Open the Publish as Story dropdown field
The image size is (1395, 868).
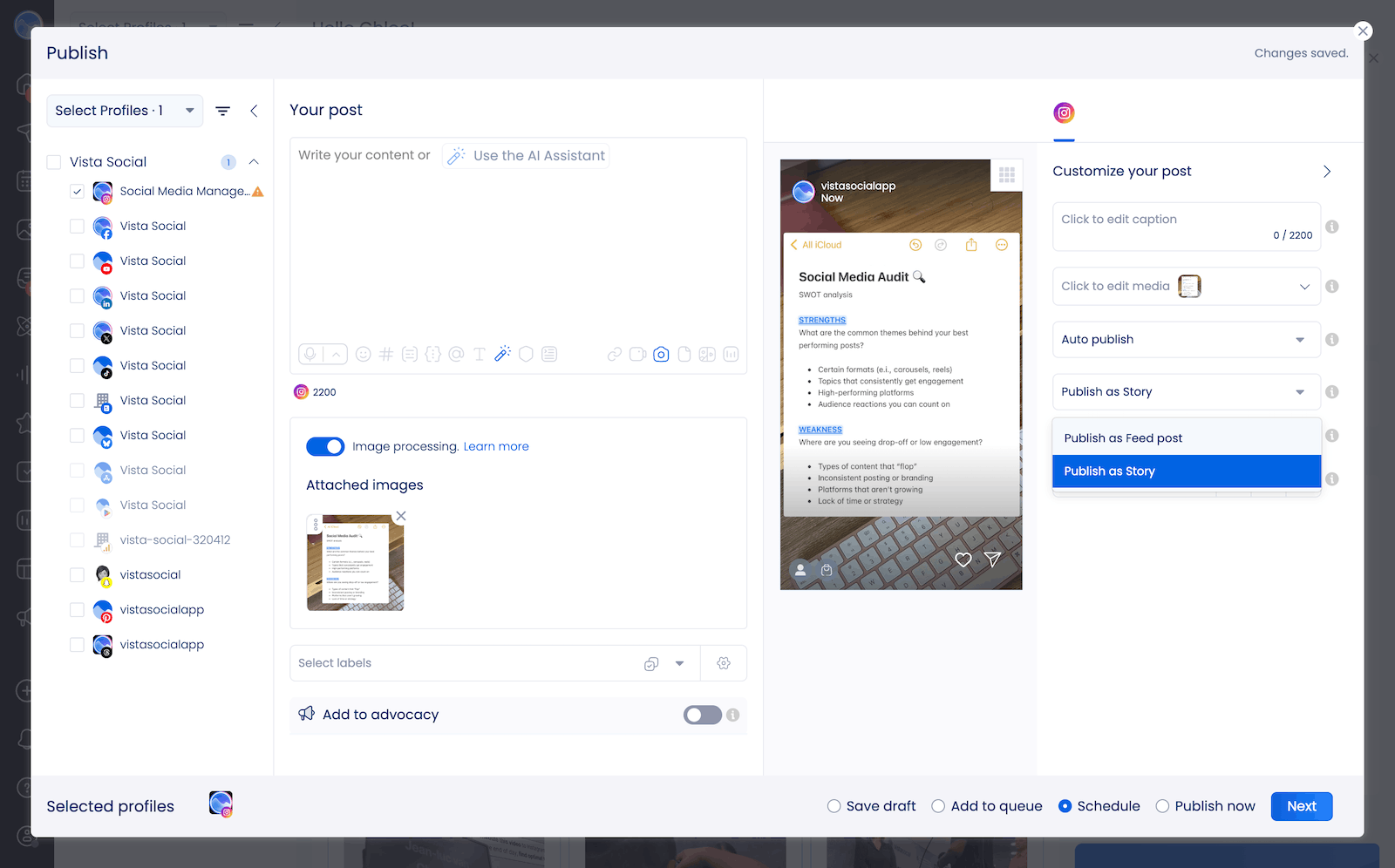1187,392
